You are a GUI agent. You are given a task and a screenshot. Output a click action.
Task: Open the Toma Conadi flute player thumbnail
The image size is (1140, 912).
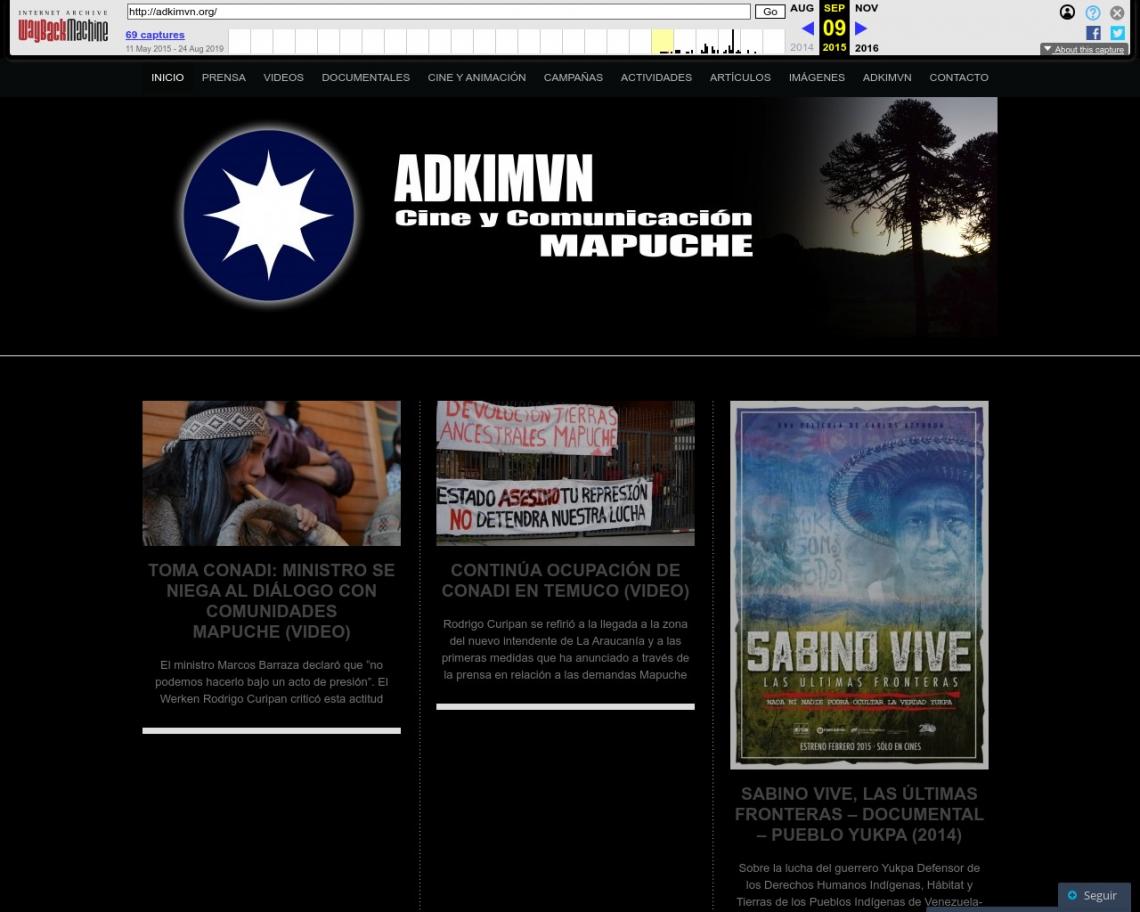pyautogui.click(x=271, y=473)
